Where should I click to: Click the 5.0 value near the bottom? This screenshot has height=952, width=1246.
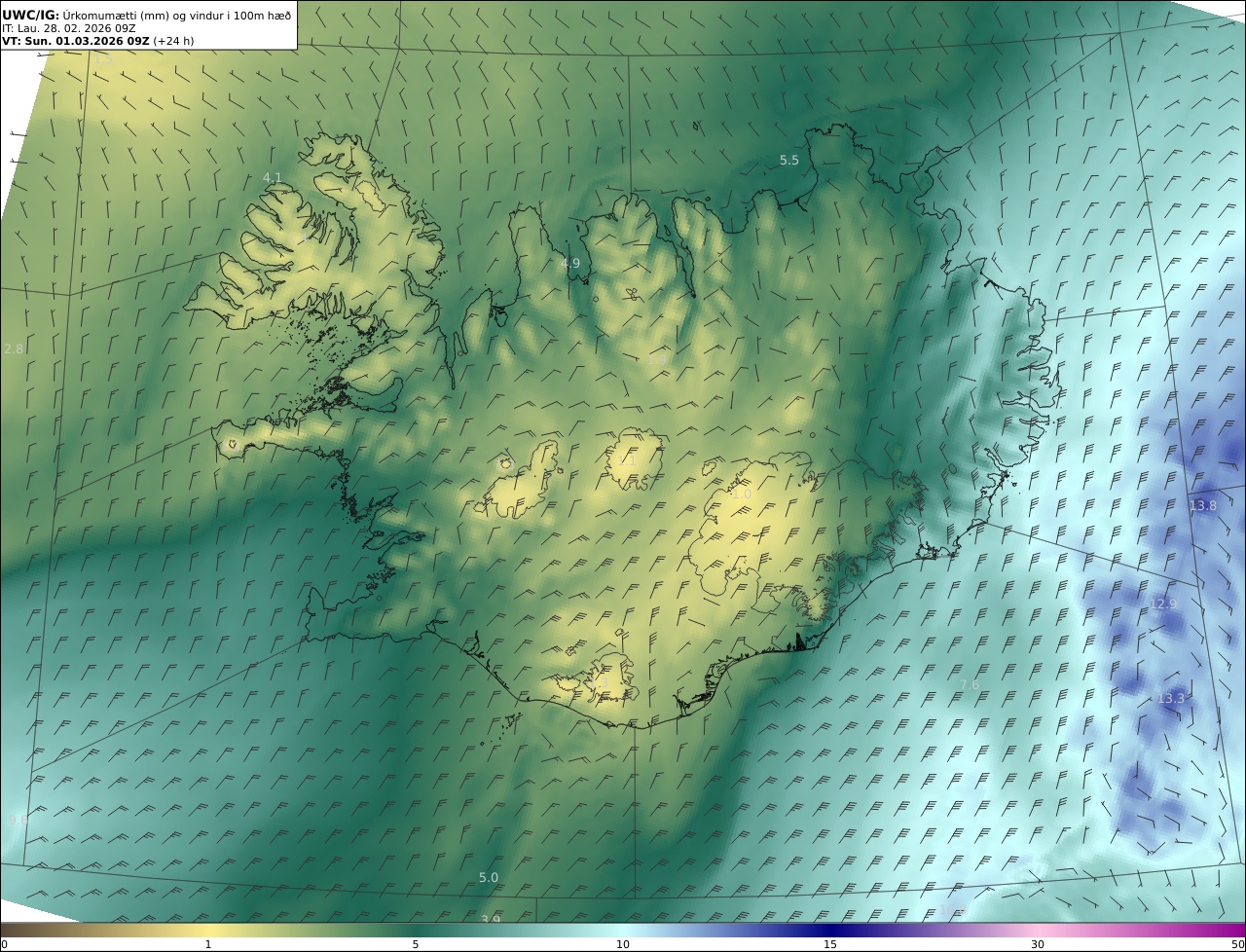489,878
